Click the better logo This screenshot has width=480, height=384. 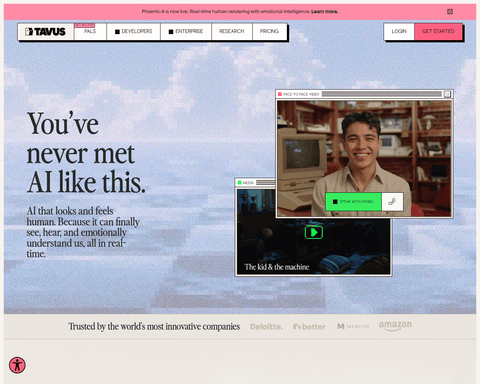309,327
